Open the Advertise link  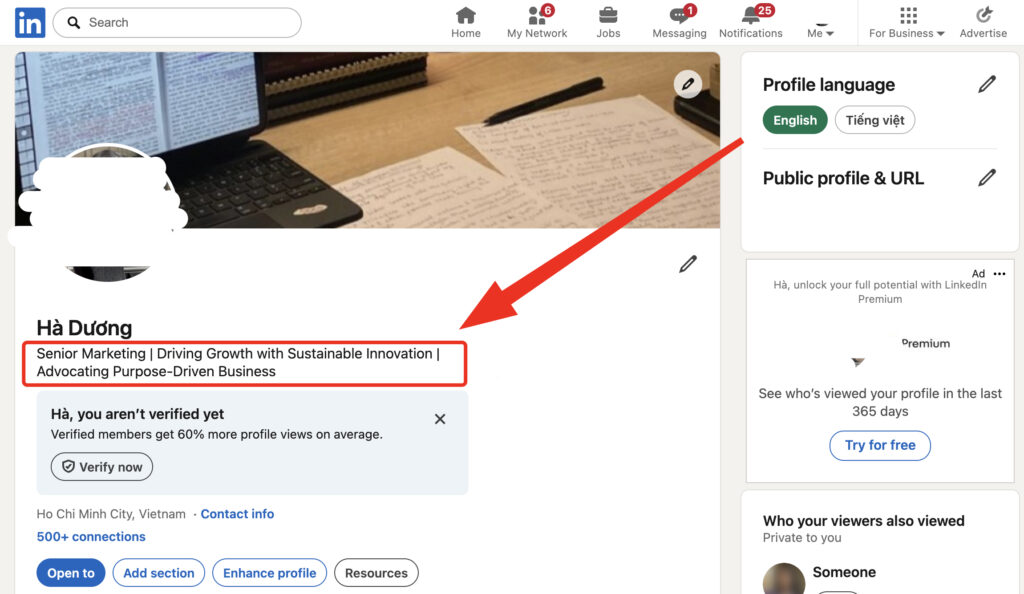pos(983,23)
